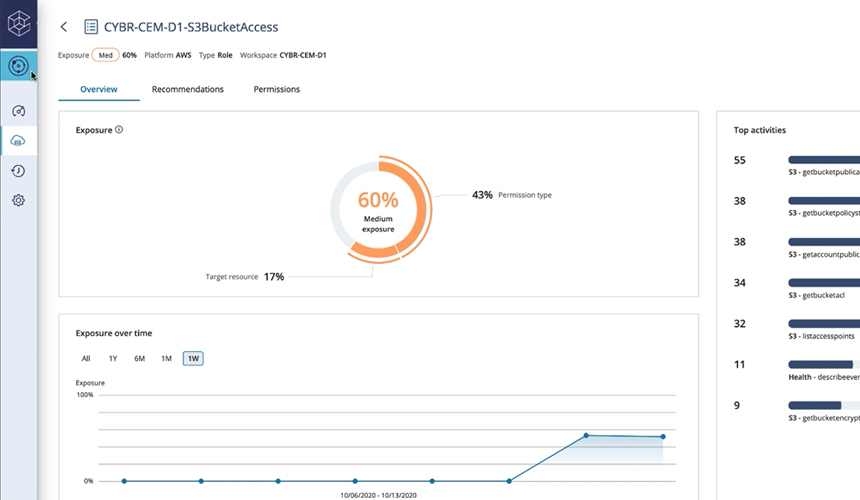Click the Target resource 17% label

(x=245, y=277)
